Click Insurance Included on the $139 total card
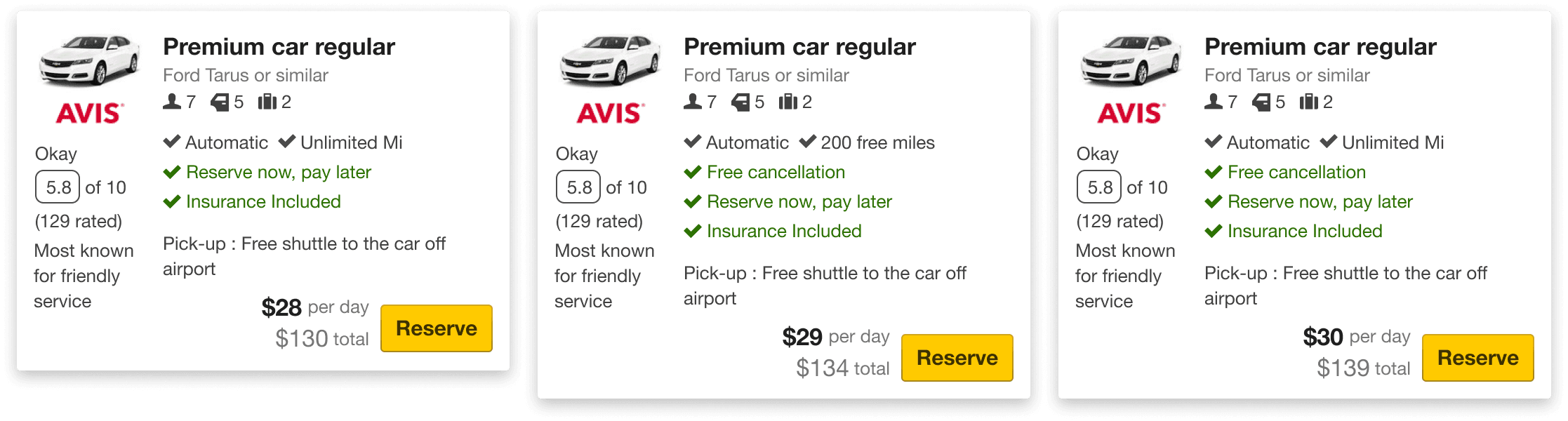The width and height of the screenshot is (1568, 421). pyautogui.click(x=1305, y=231)
